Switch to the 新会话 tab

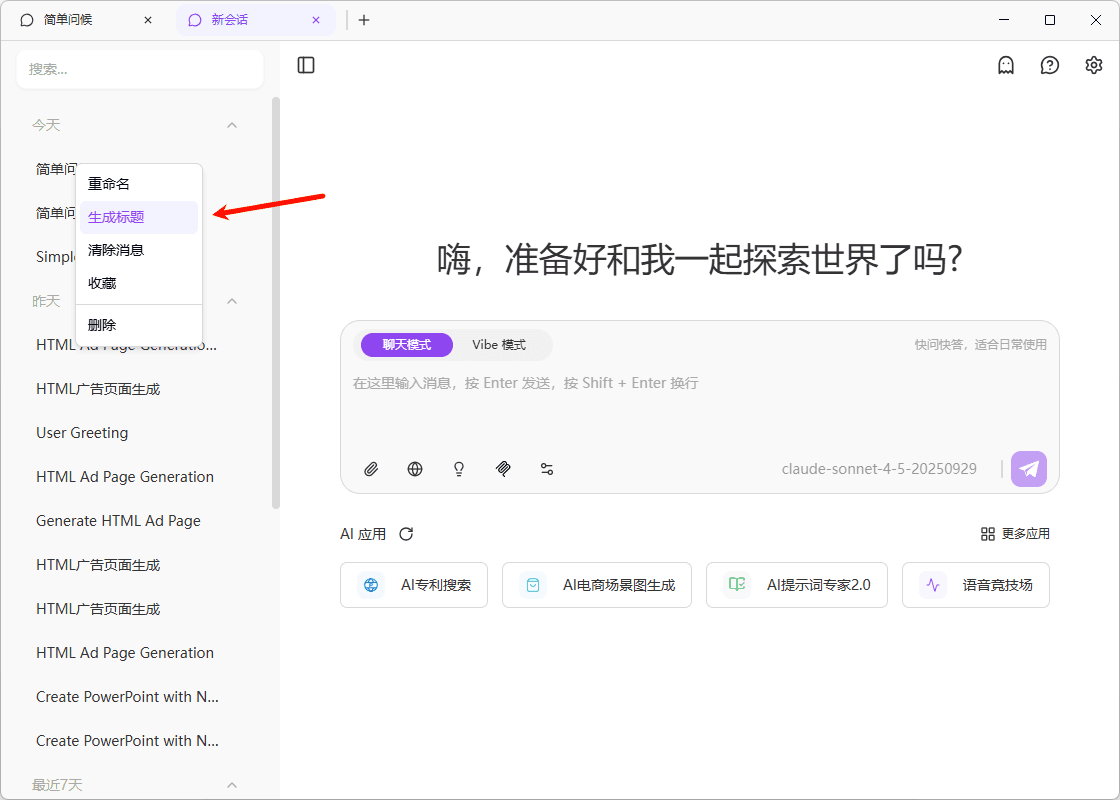point(256,20)
